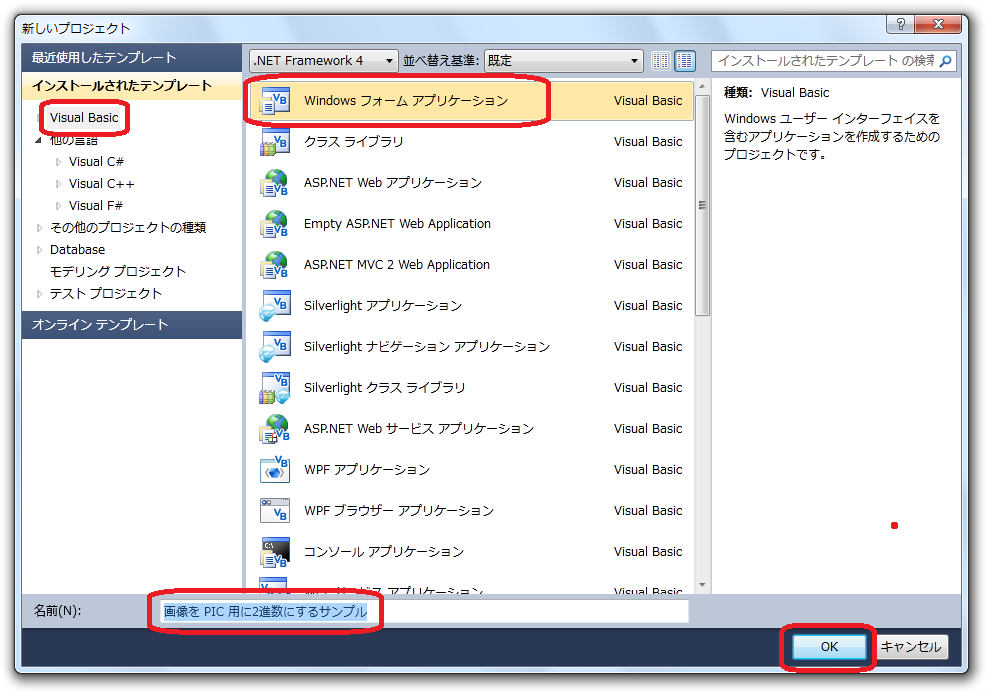Viewport: 987px width, 692px height.
Task: Click the Silverlight ナビゲーション アプリケーション icon
Action: (275, 346)
